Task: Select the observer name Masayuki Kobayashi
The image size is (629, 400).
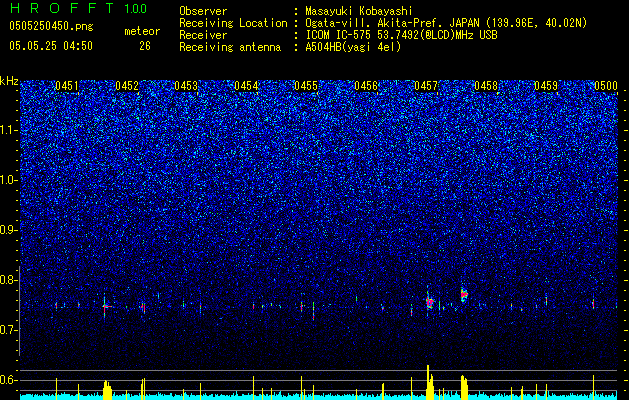Action: [x=359, y=11]
